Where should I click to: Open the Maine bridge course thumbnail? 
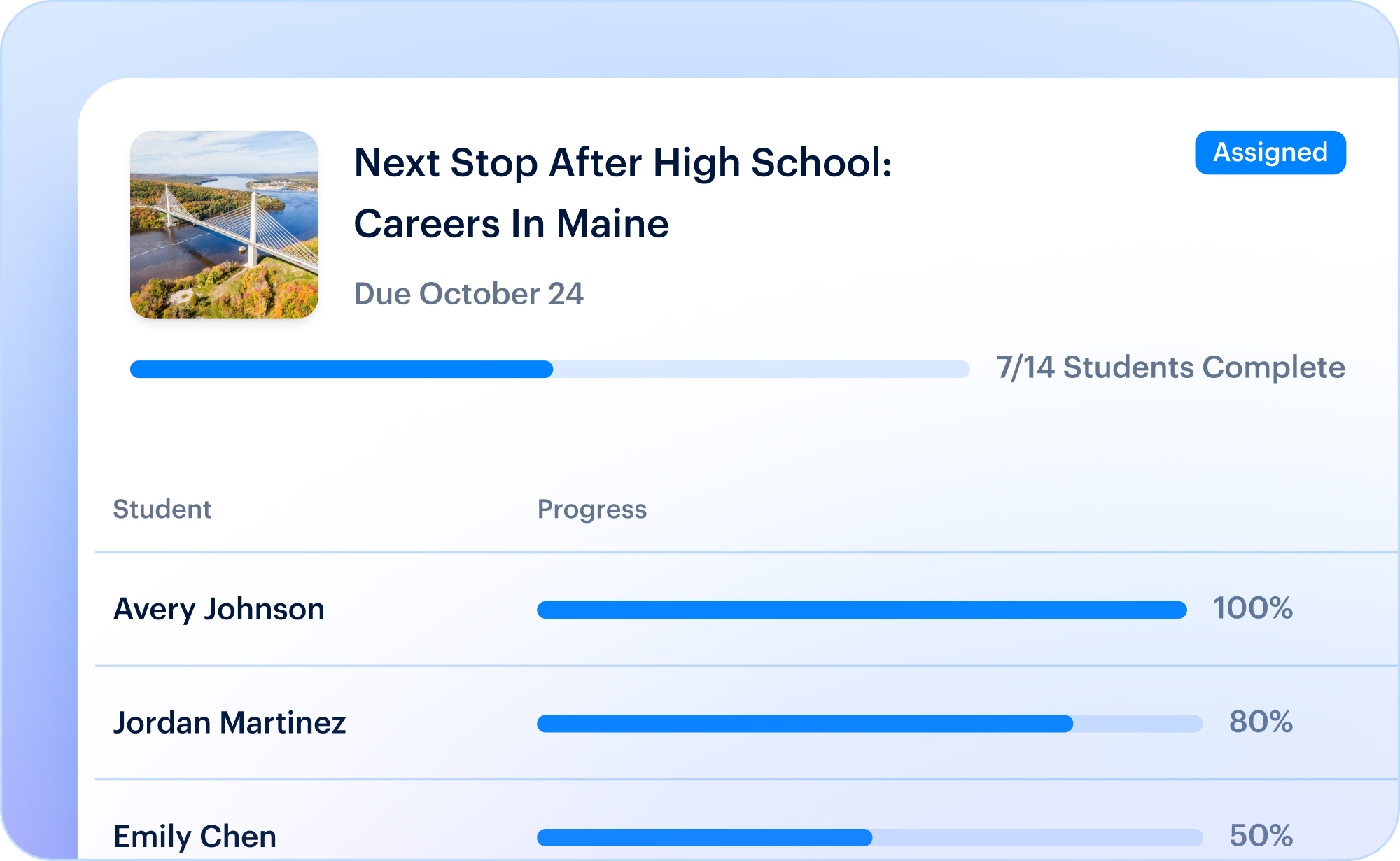224,225
